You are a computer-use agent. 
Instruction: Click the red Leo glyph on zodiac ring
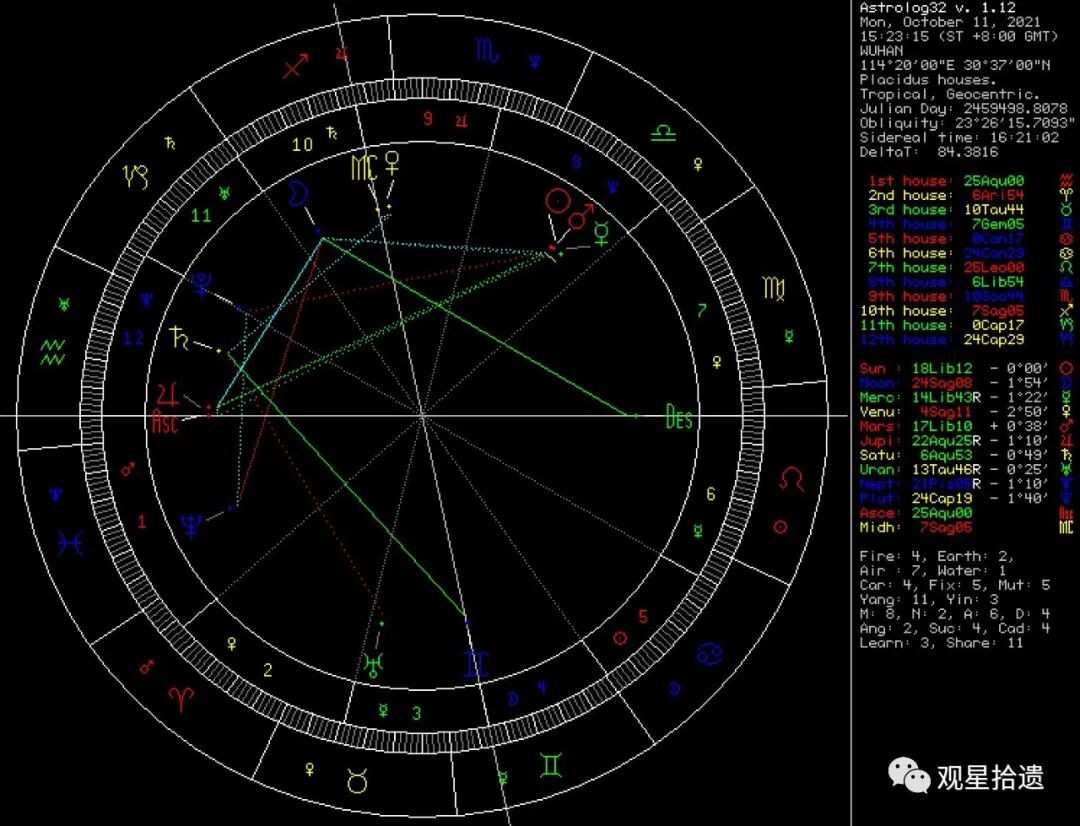(791, 478)
